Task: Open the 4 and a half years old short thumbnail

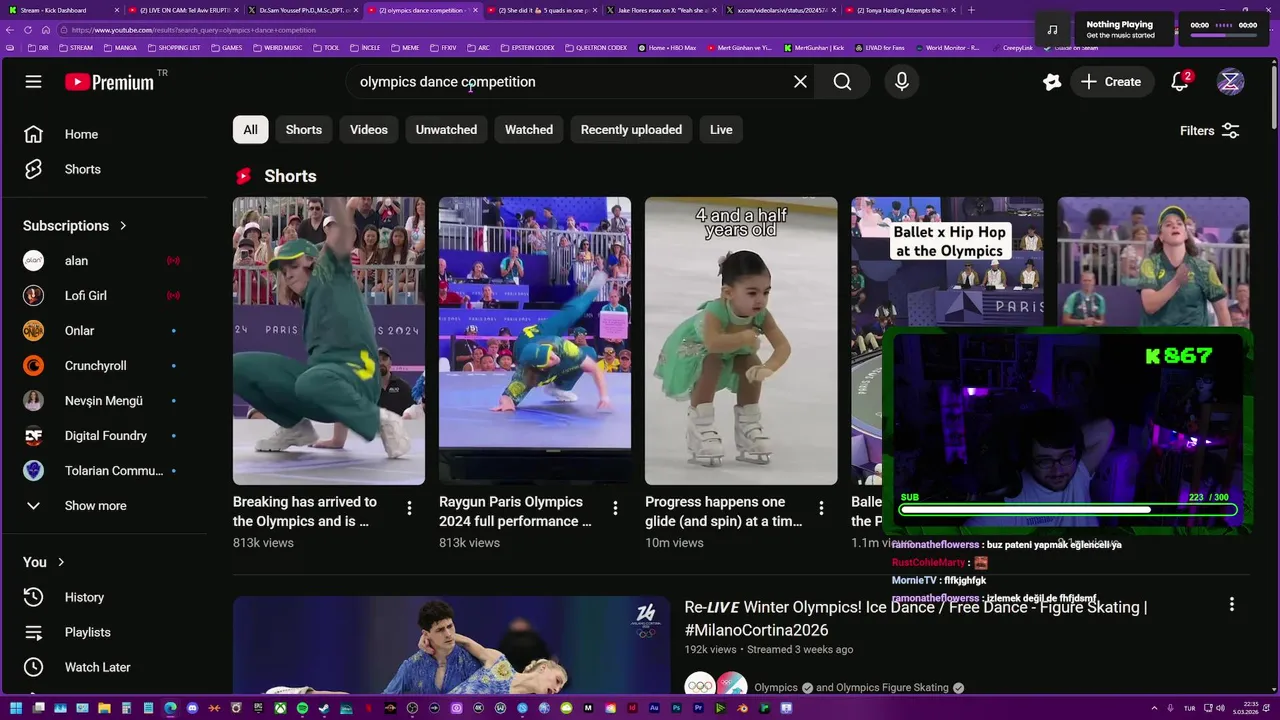Action: (741, 341)
